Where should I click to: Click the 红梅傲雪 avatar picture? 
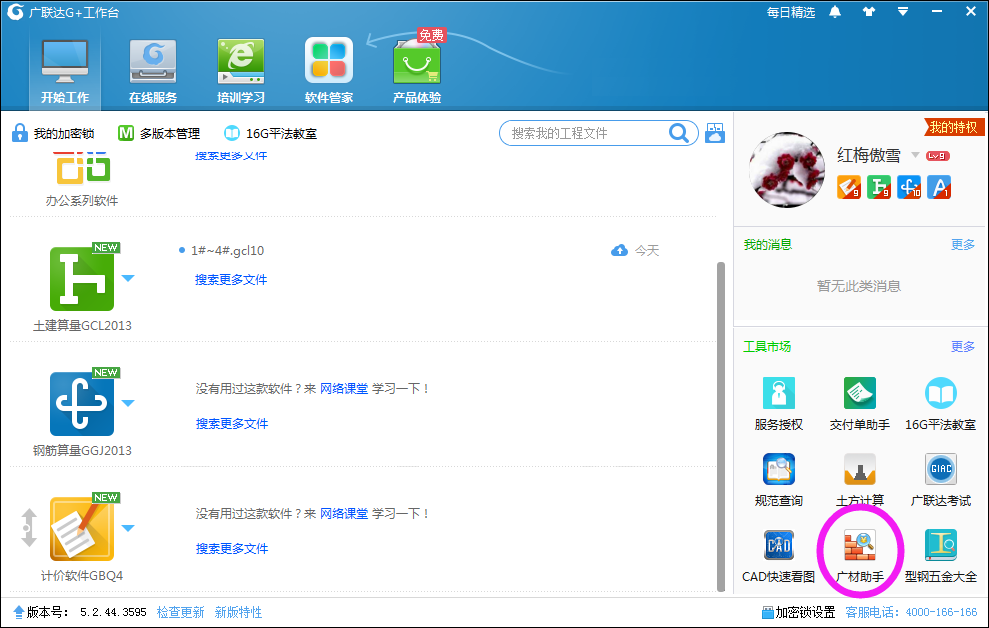[787, 170]
